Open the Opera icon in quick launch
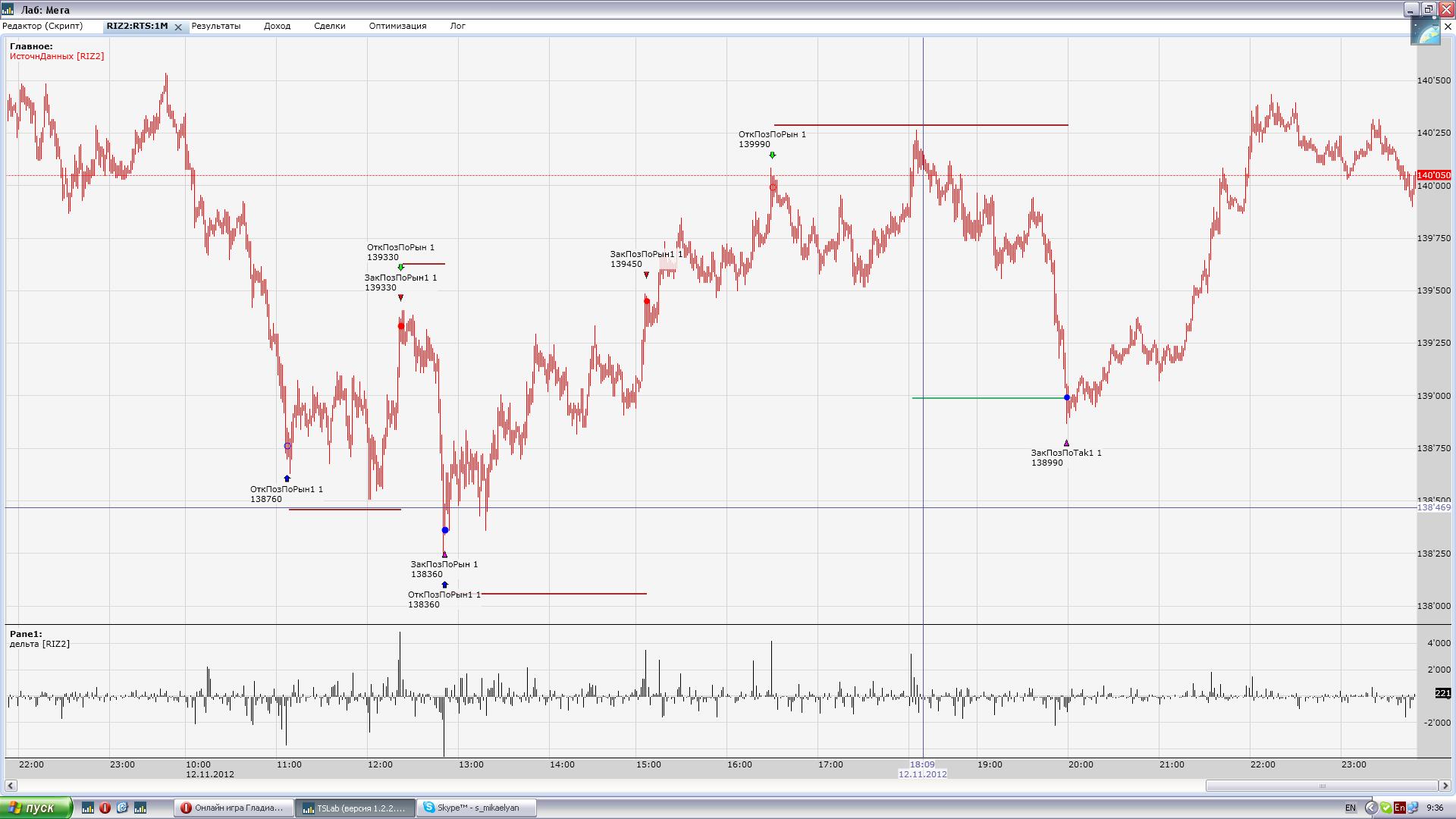Viewport: 1456px width, 819px height. point(105,808)
